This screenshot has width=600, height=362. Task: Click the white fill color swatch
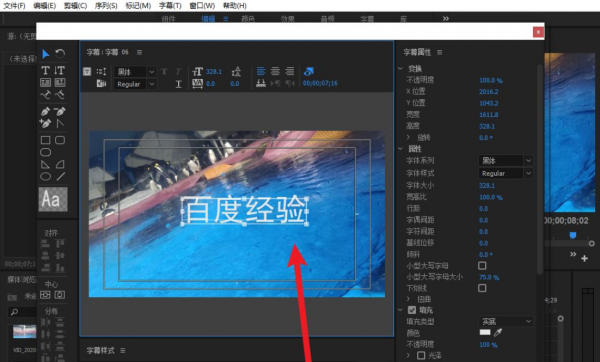[485, 332]
